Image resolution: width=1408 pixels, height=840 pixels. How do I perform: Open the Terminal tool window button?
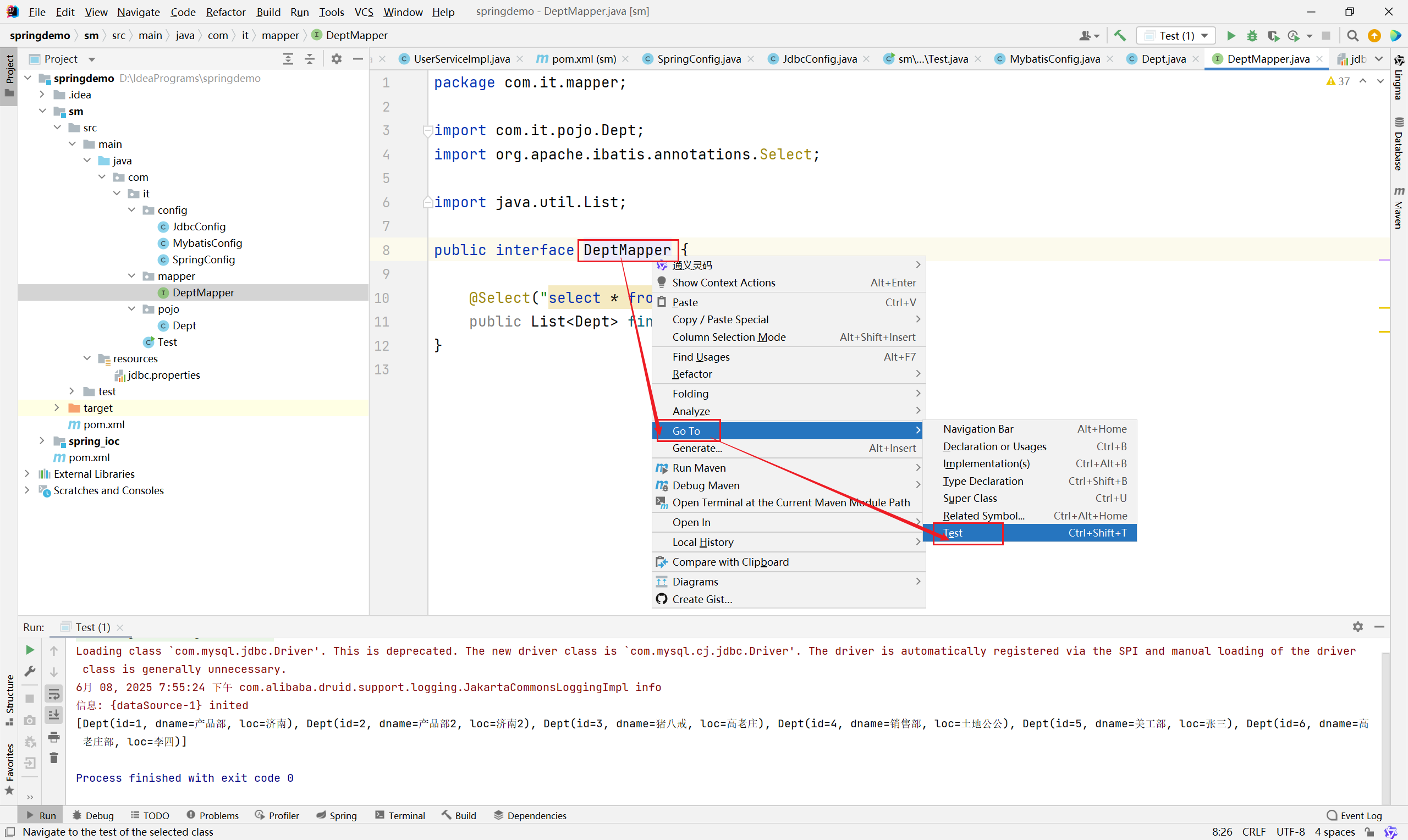[x=400, y=815]
